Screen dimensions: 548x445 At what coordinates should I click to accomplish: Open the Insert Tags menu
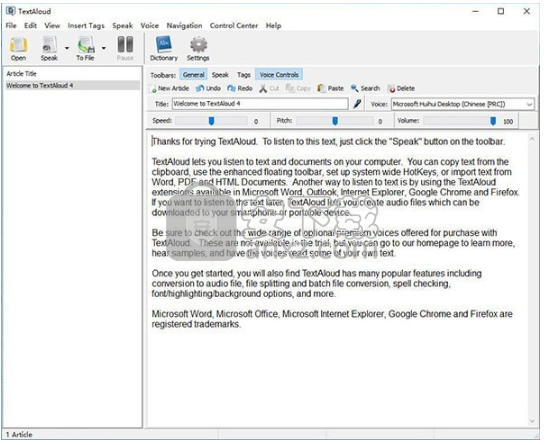pyautogui.click(x=86, y=26)
